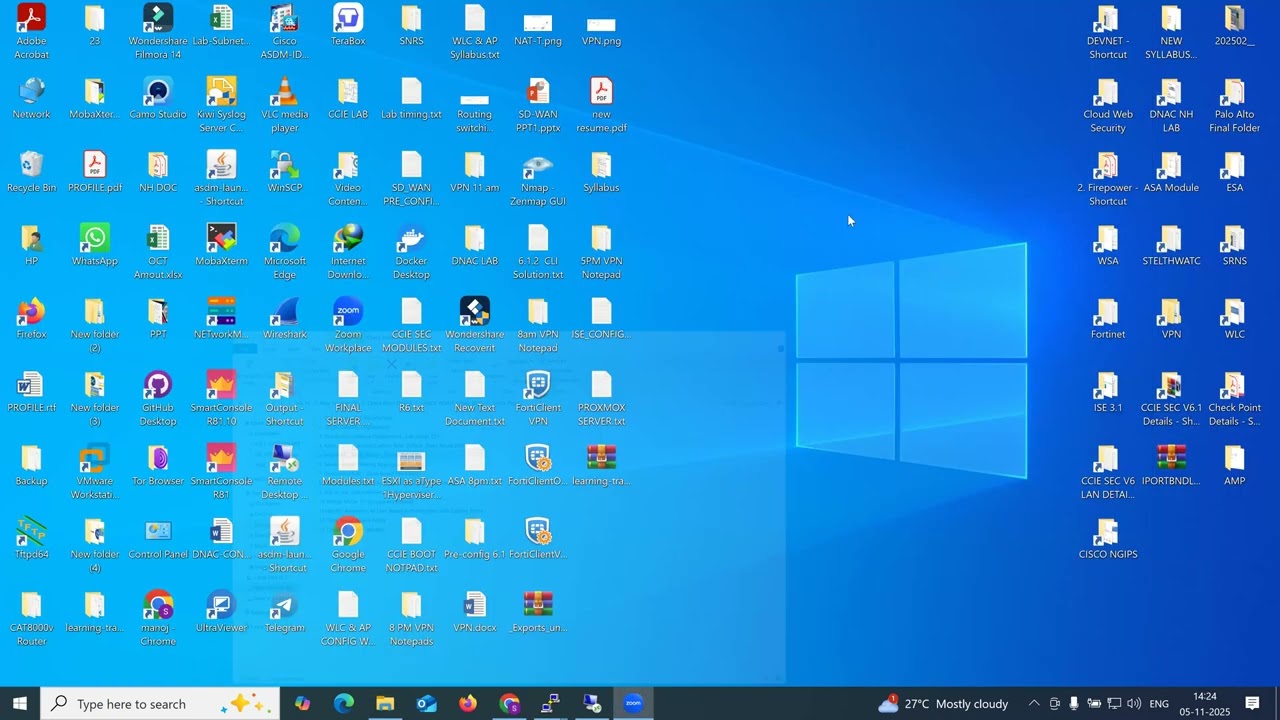The image size is (1280, 720).
Task: Launch Google Chrome desktop shortcut
Action: (x=348, y=546)
